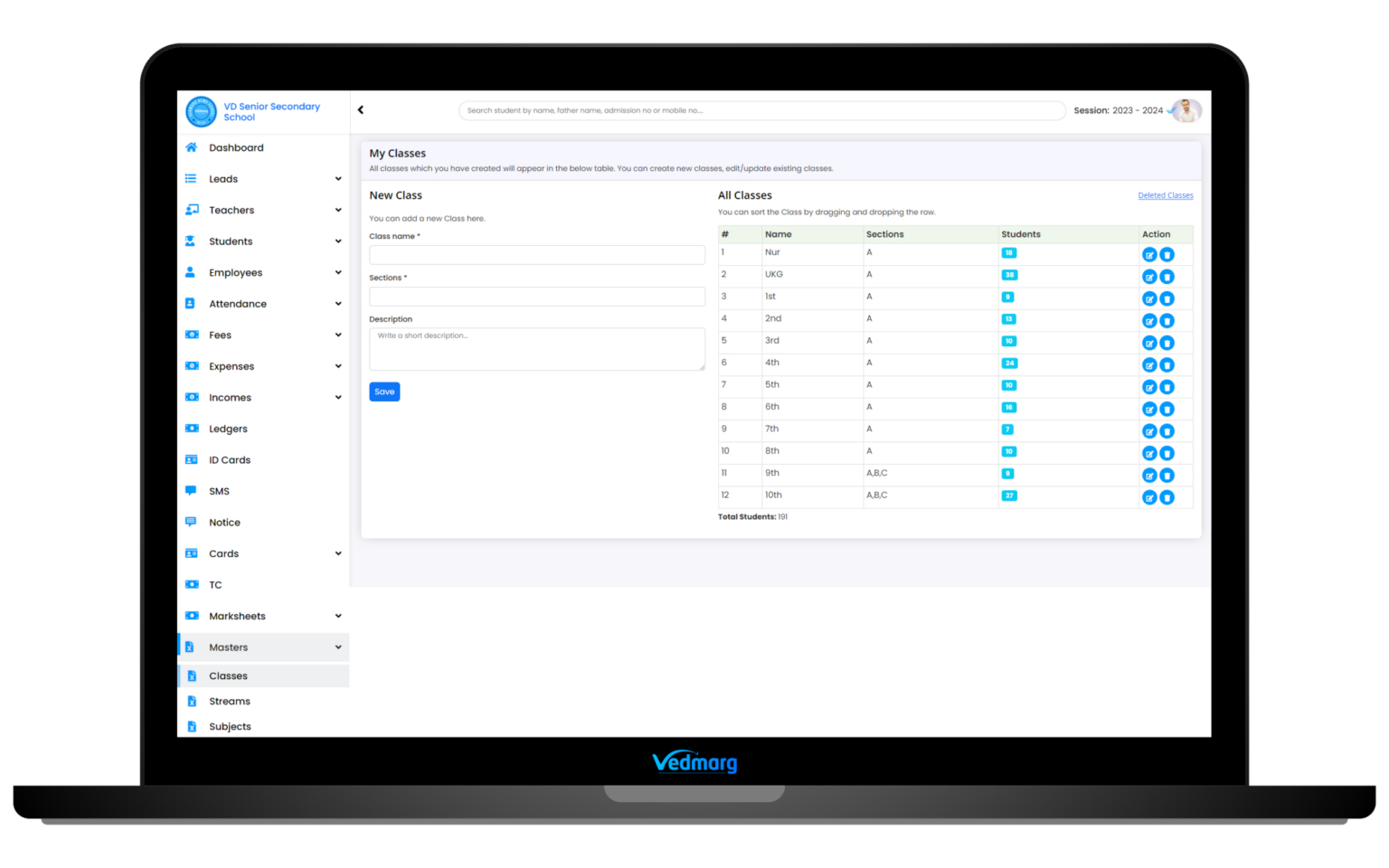Open the Deleted Classes link

(1165, 195)
